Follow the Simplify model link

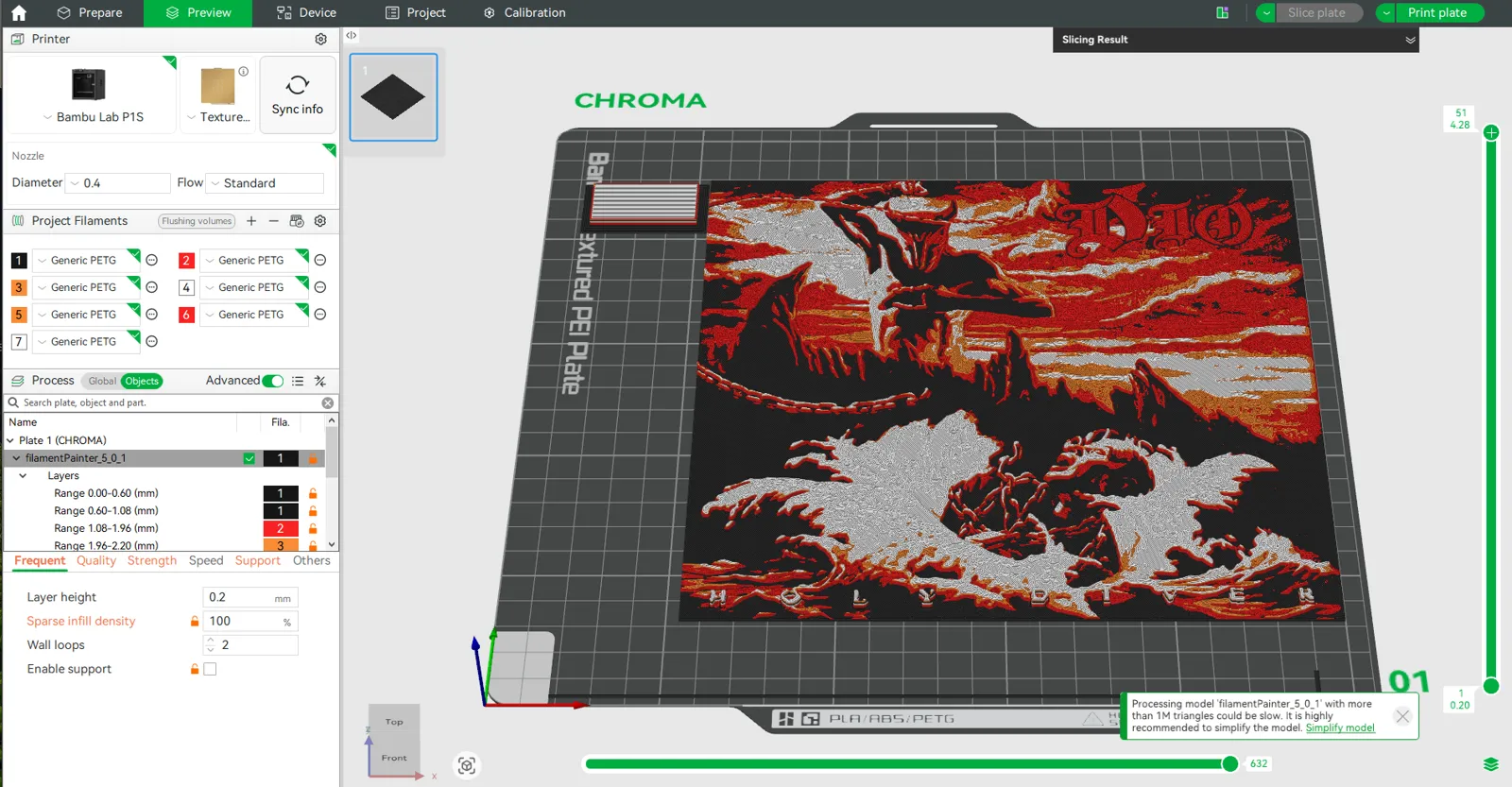[1340, 727]
